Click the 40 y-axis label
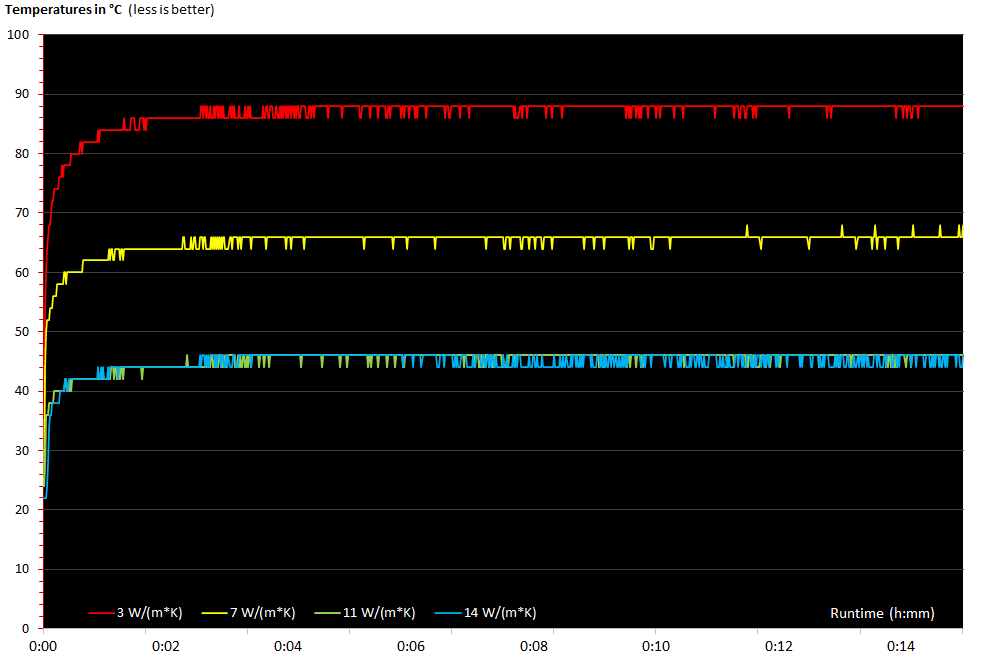987x654 pixels. [21, 391]
